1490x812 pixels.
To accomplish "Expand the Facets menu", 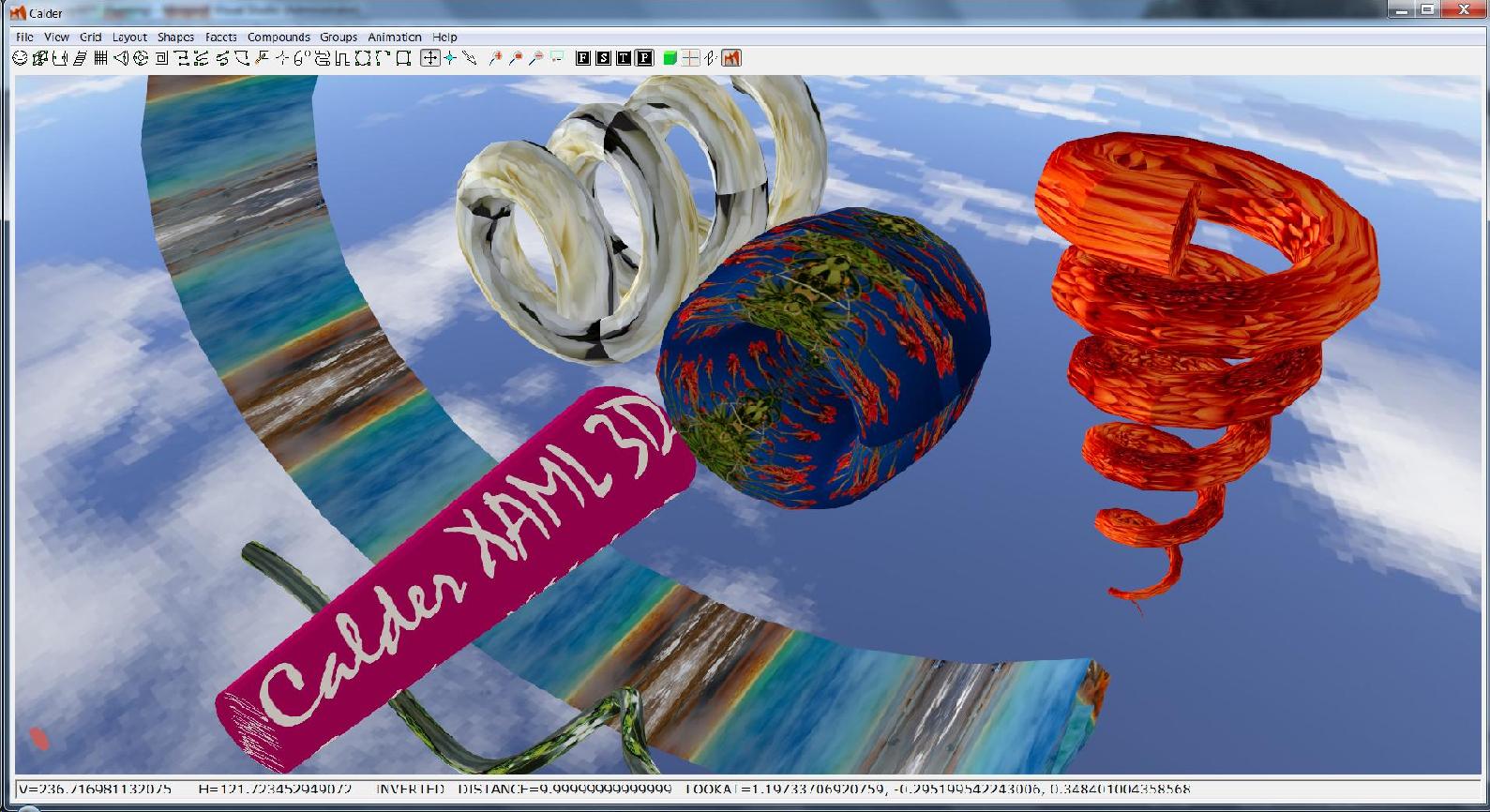I will point(220,38).
